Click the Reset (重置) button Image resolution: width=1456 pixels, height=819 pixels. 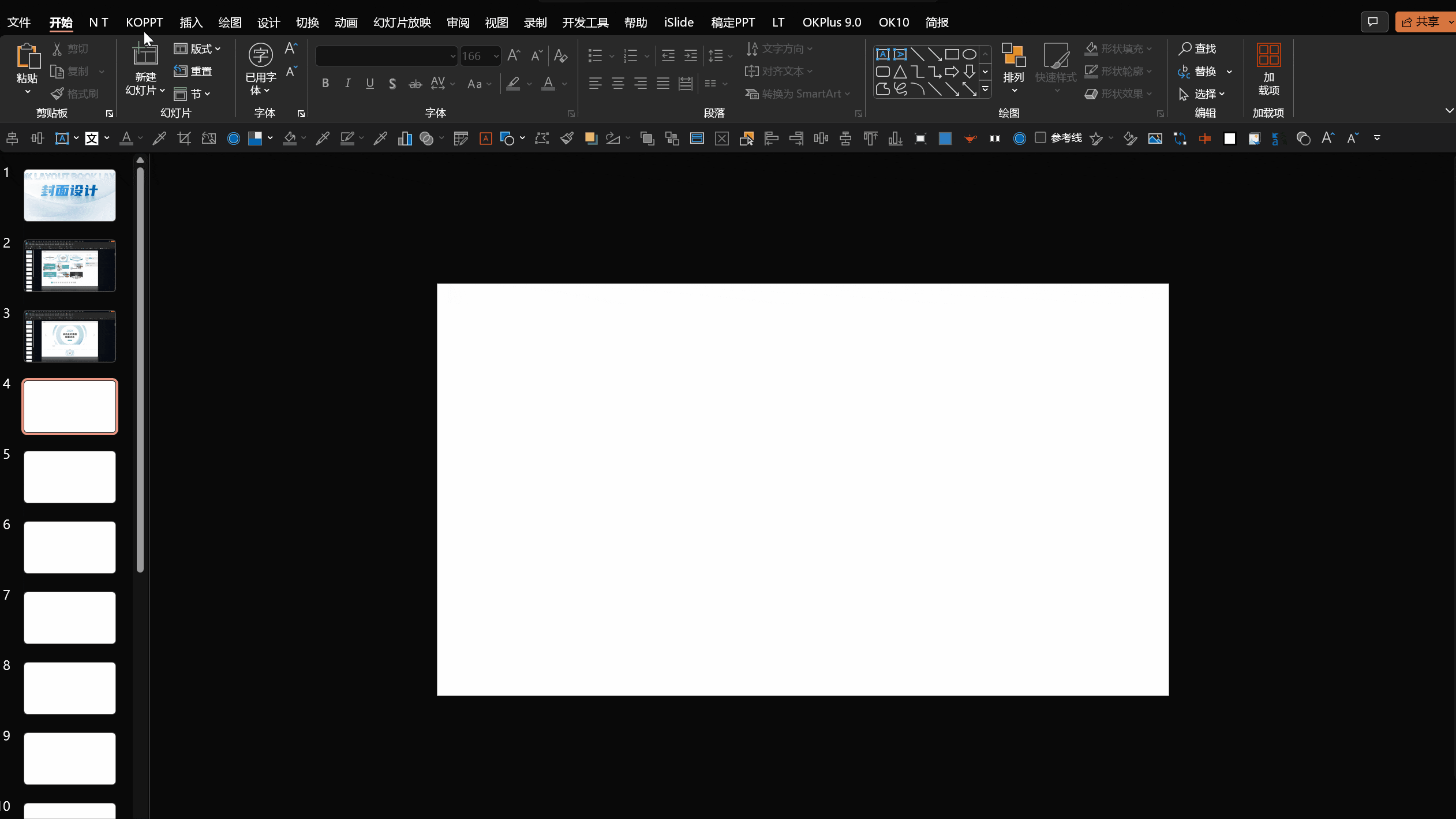193,71
